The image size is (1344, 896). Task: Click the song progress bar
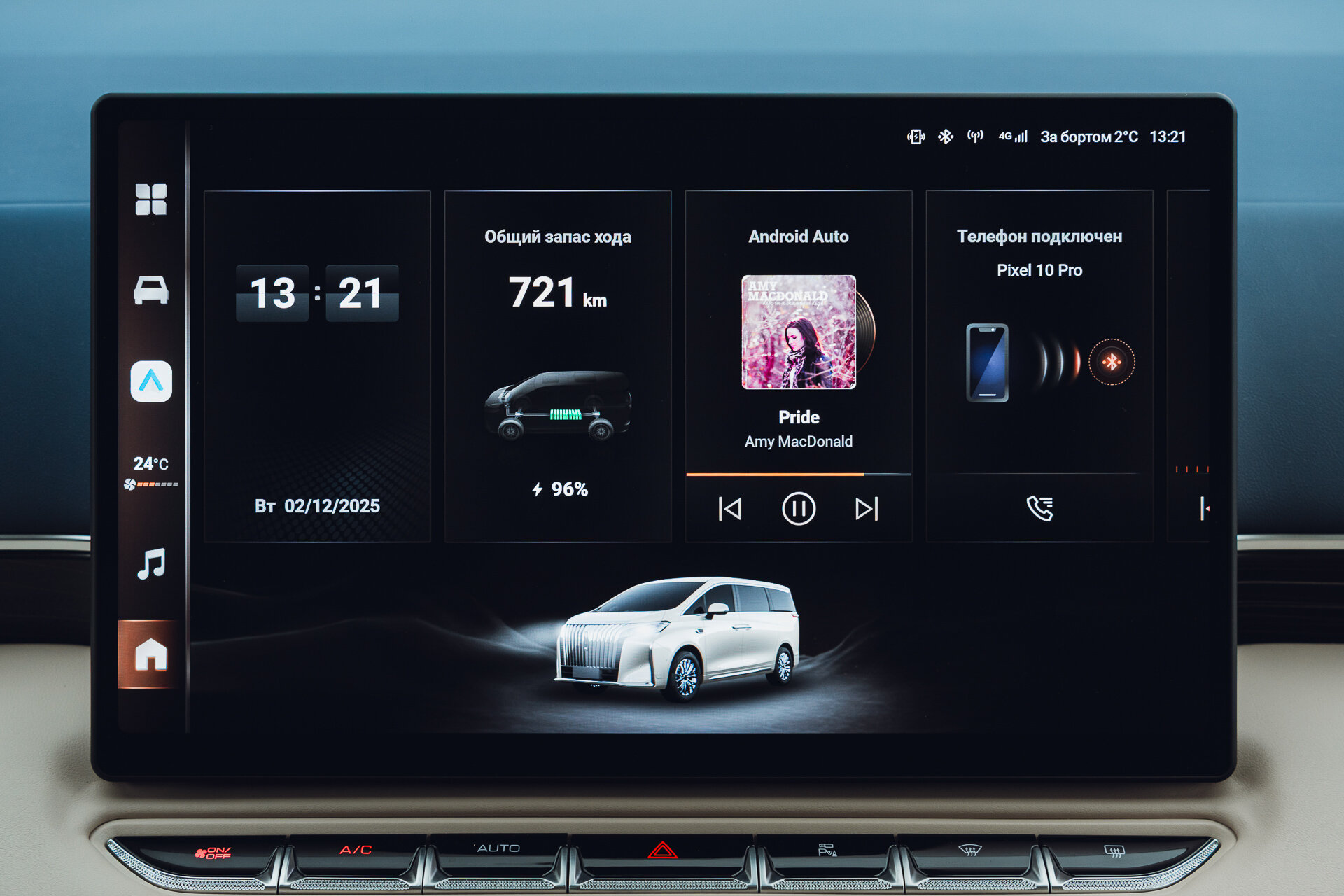coord(798,475)
